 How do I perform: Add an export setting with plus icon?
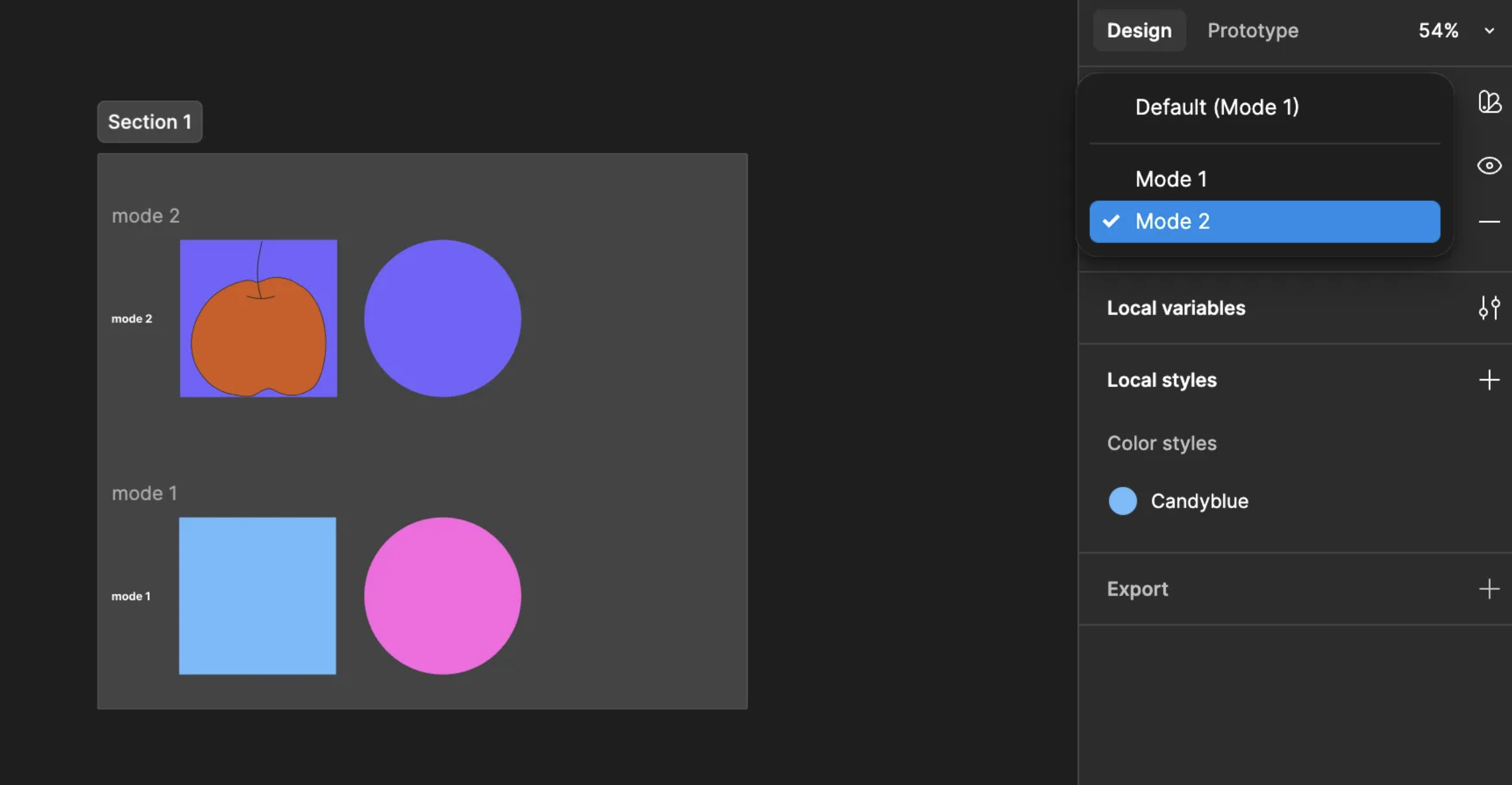(x=1489, y=588)
